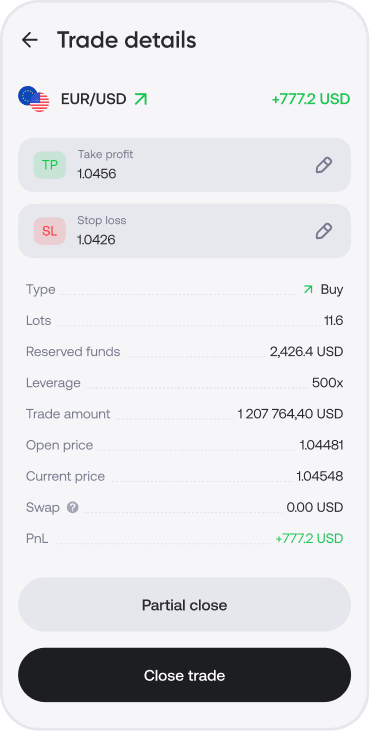Edit Take profit with pencil icon
This screenshot has width=370, height=731.
[x=324, y=165]
